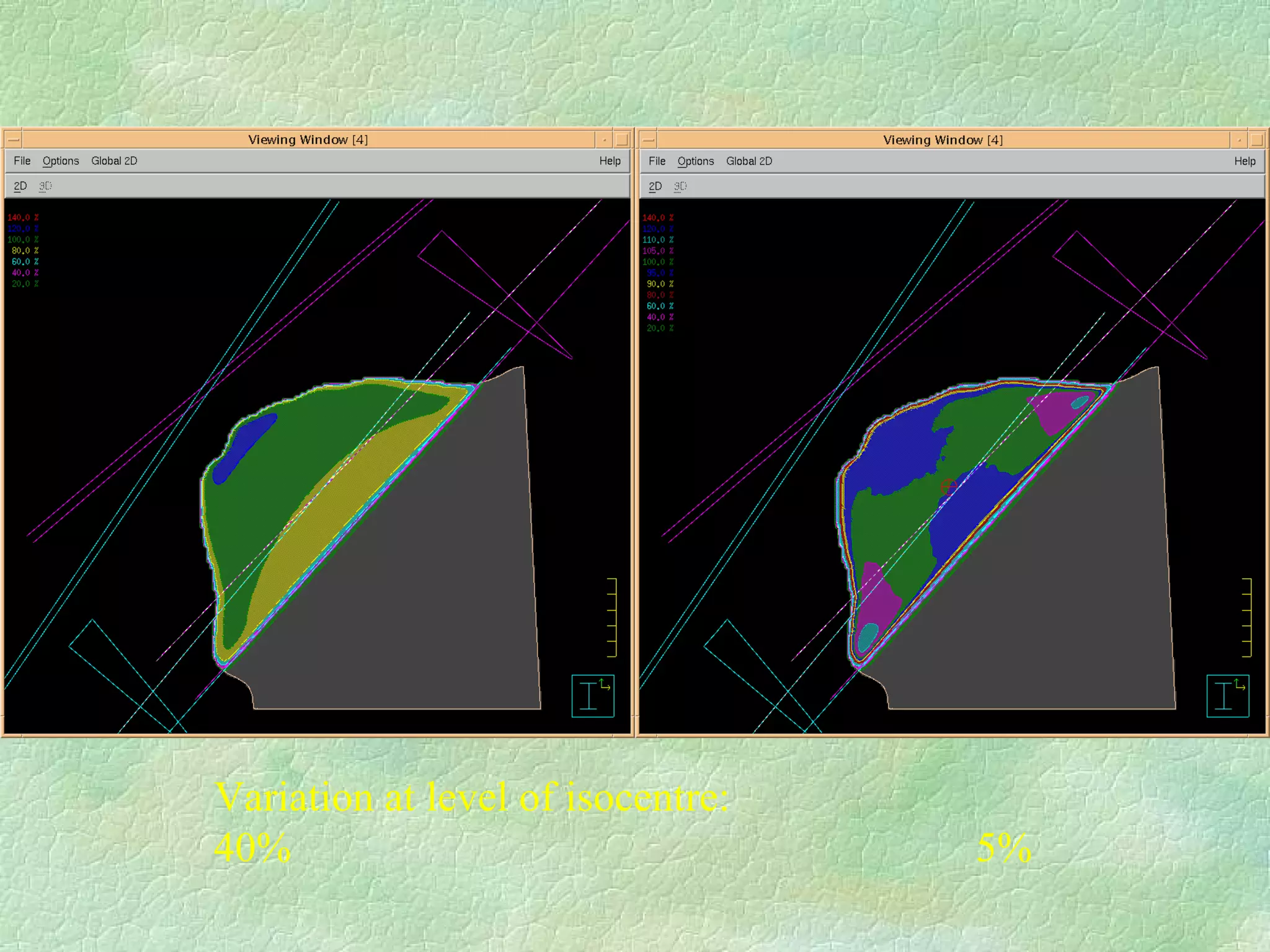
Task: Open window menu button of right Viewing Window
Action: tap(648, 139)
